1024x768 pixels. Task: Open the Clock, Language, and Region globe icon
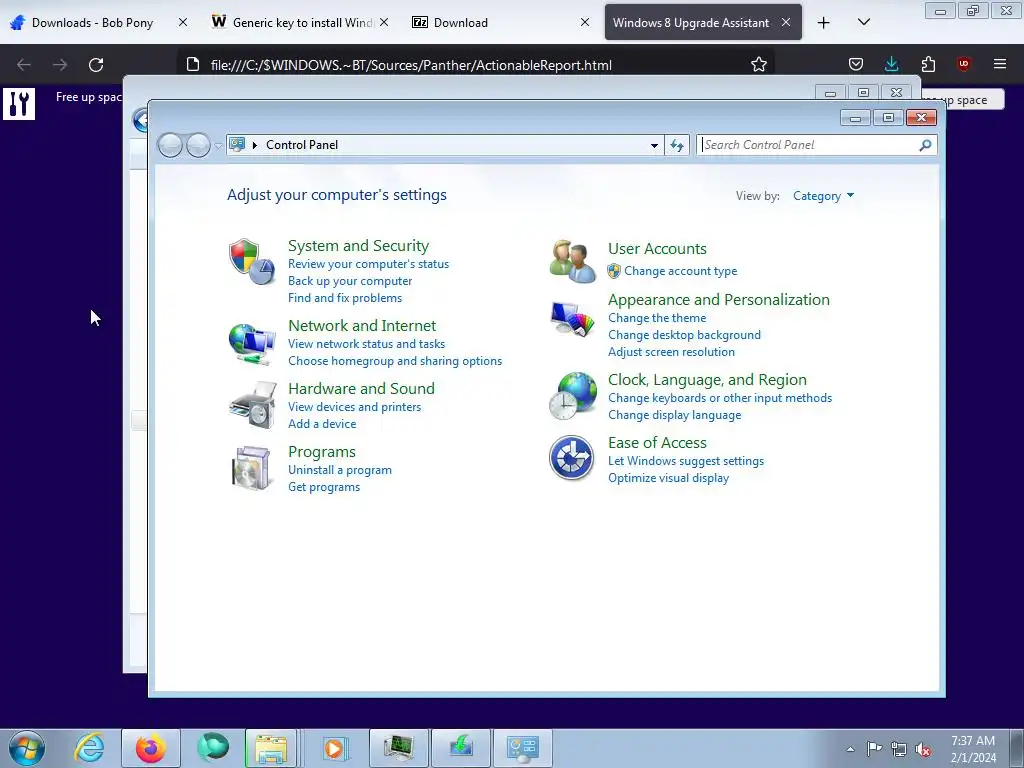tap(573, 396)
